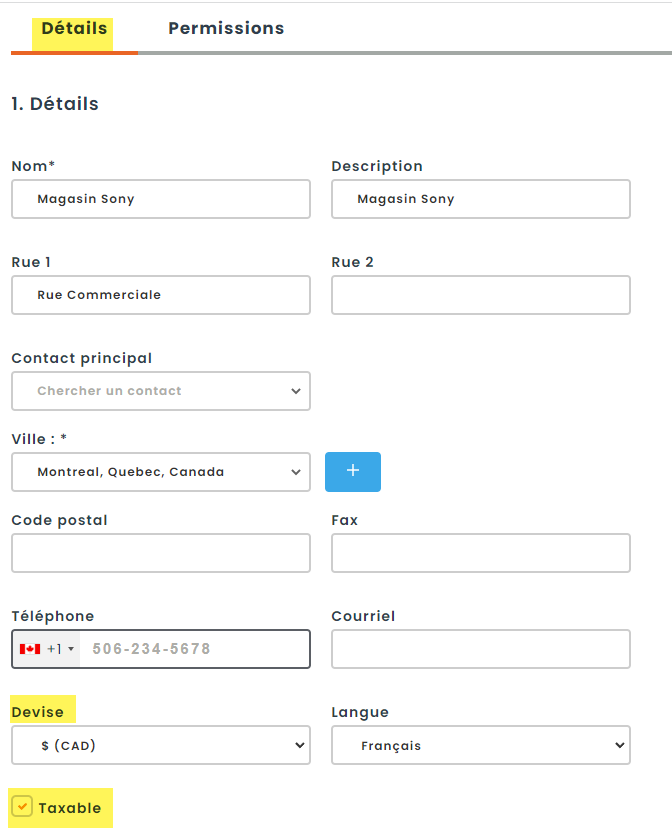Focus the Description text field

click(480, 199)
